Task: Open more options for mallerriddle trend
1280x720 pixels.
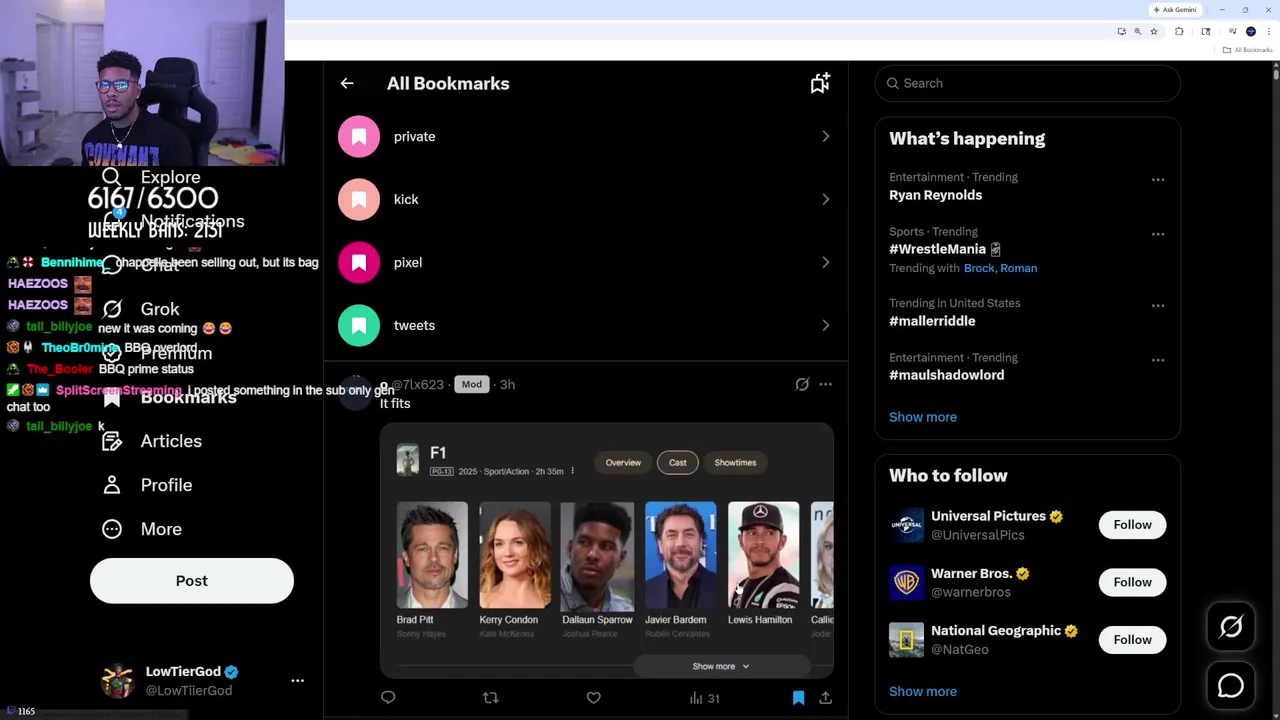Action: tap(1158, 306)
